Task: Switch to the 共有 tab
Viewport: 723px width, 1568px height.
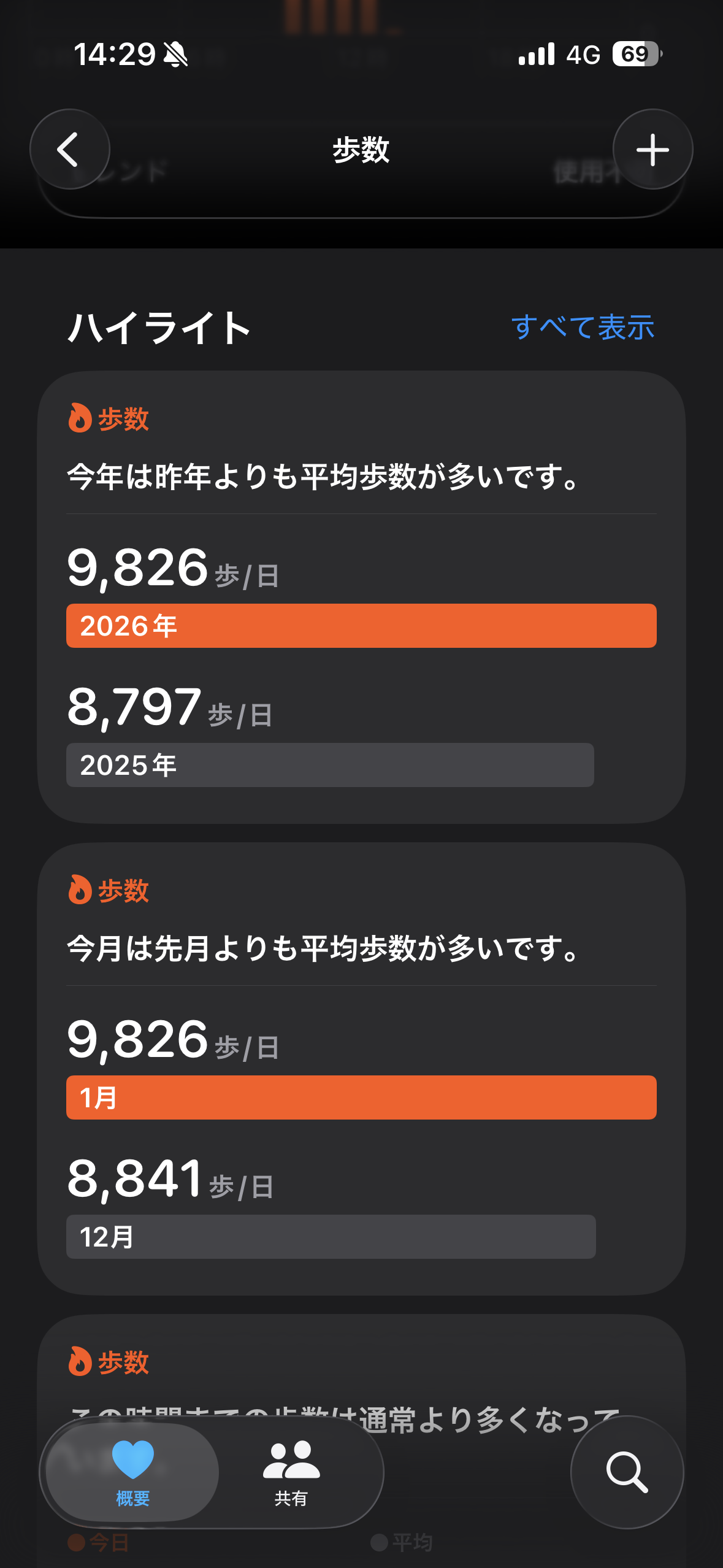Action: click(x=291, y=1498)
